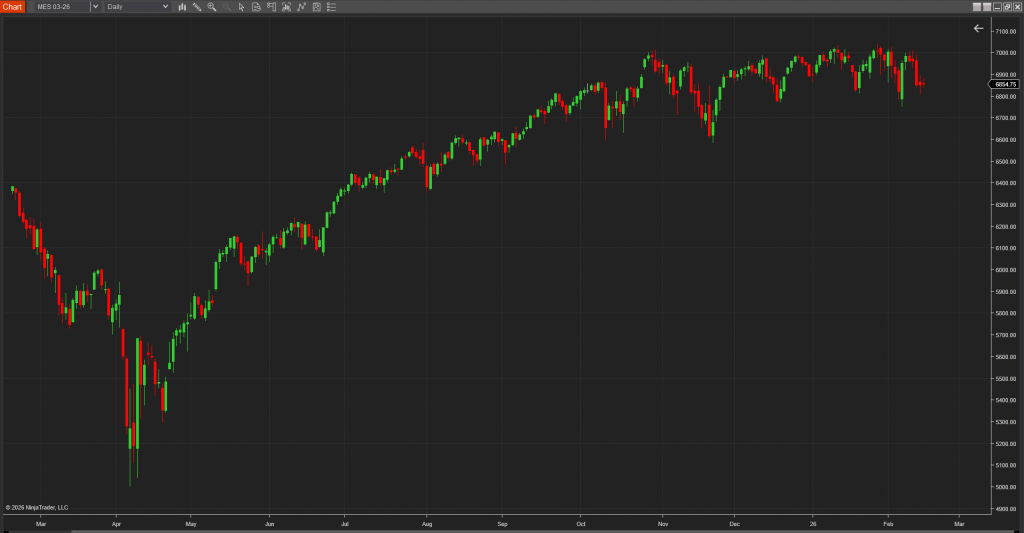Screen dimensions: 1024x533
Task: Select the orange Chart tab
Action: (12, 7)
